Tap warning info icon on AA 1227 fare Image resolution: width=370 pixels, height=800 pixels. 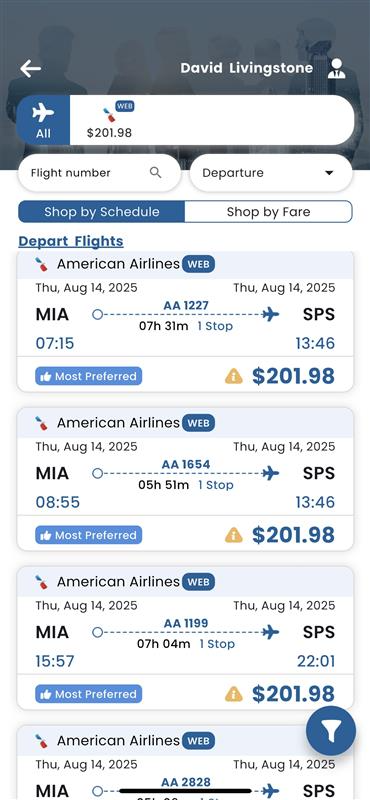234,377
